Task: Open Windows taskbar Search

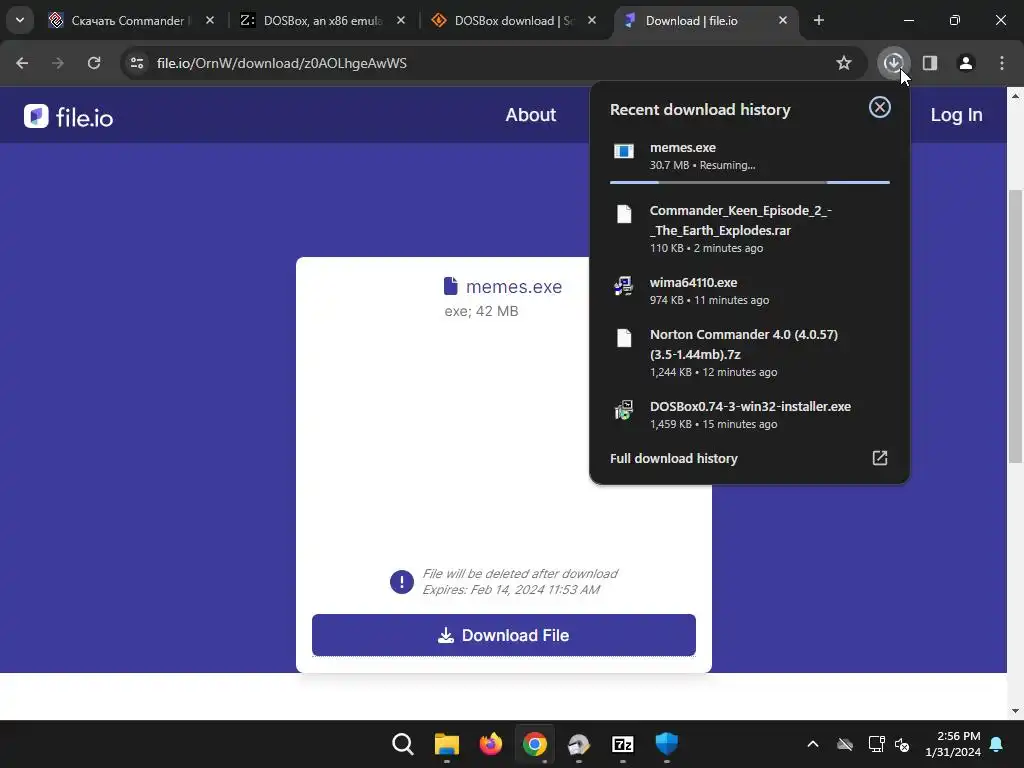Action: coord(402,744)
